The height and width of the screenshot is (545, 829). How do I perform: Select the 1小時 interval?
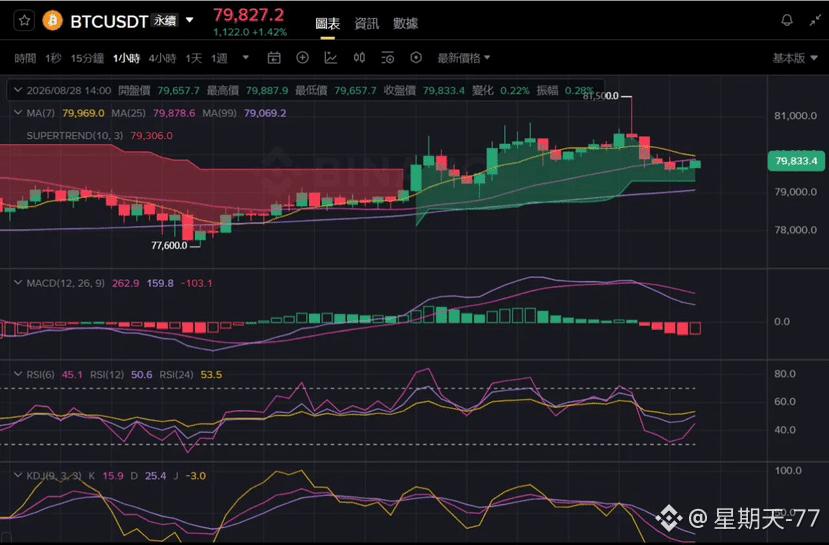coord(126,58)
